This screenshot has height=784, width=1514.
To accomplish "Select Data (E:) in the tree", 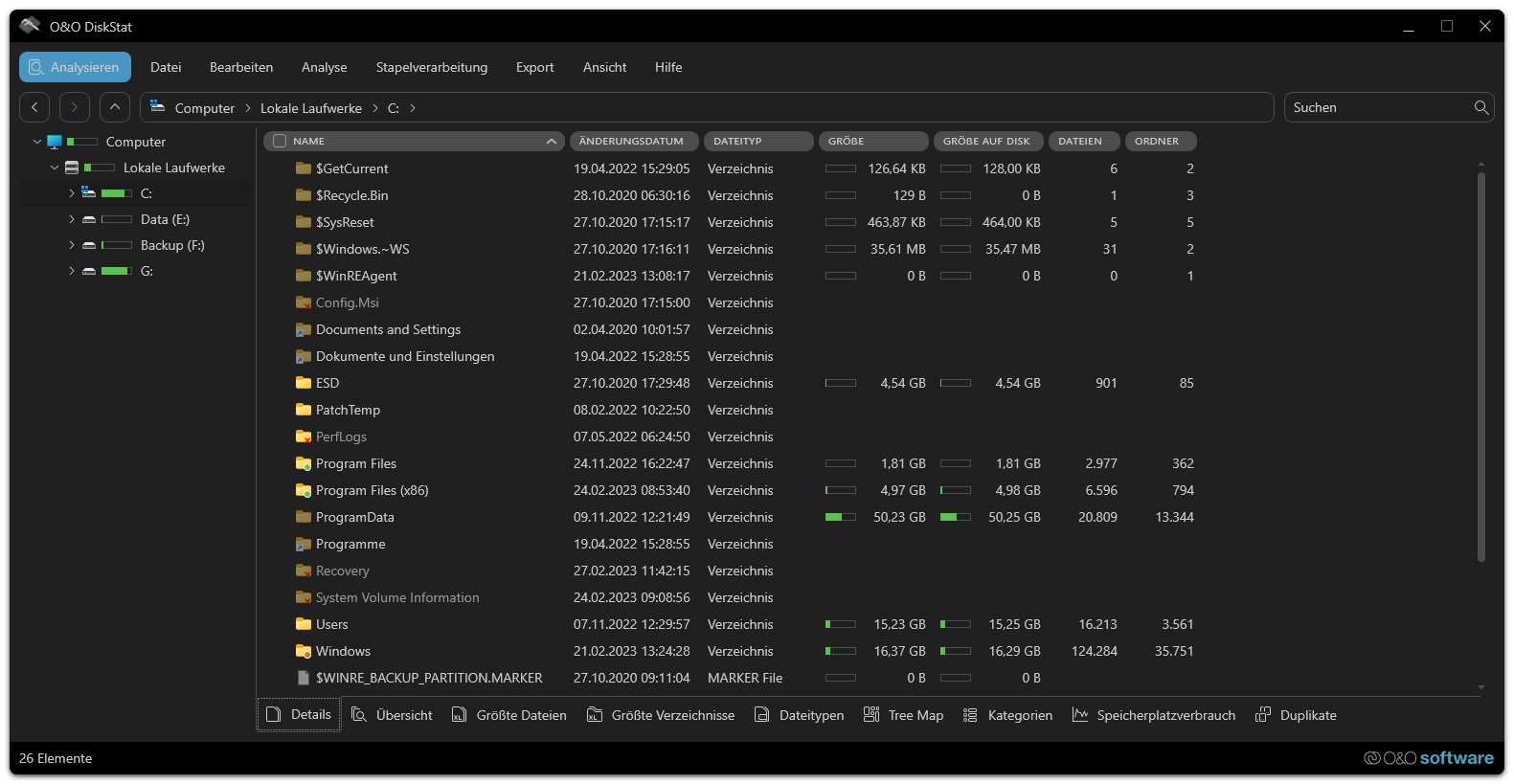I will click(165, 219).
